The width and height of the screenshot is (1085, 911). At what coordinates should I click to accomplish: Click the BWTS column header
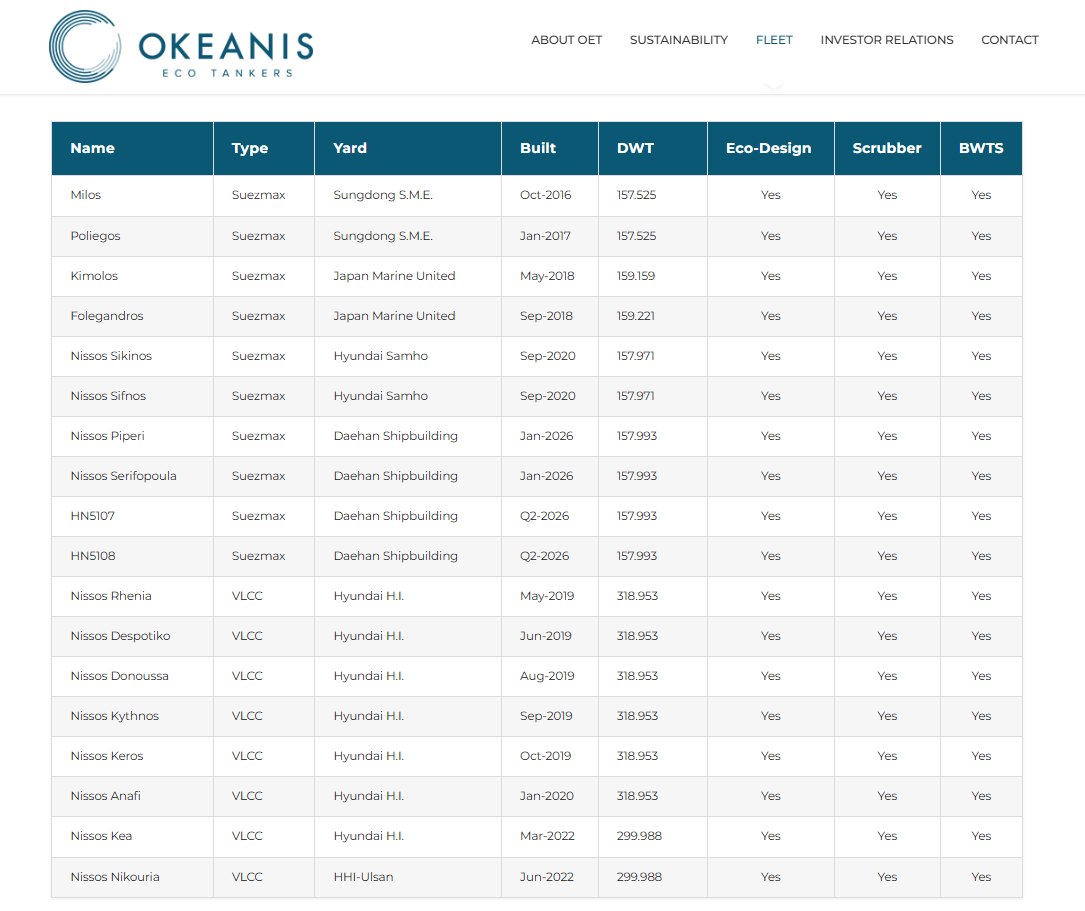[980, 148]
